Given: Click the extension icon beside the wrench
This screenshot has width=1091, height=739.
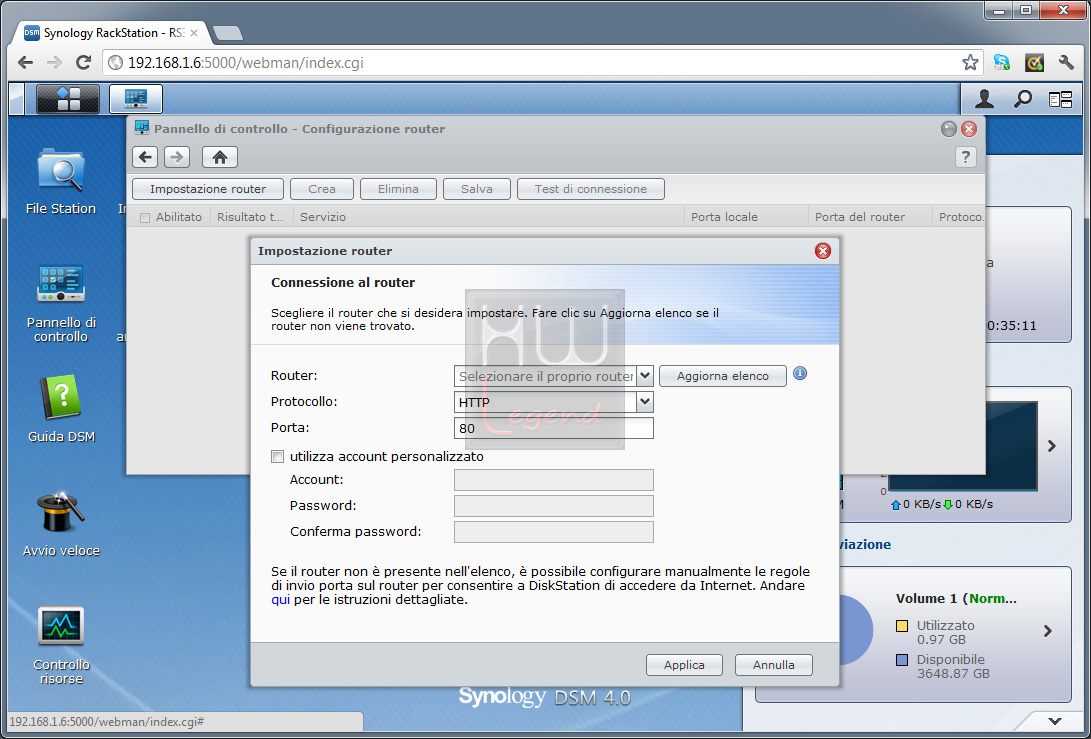Looking at the screenshot, I should 1035,63.
